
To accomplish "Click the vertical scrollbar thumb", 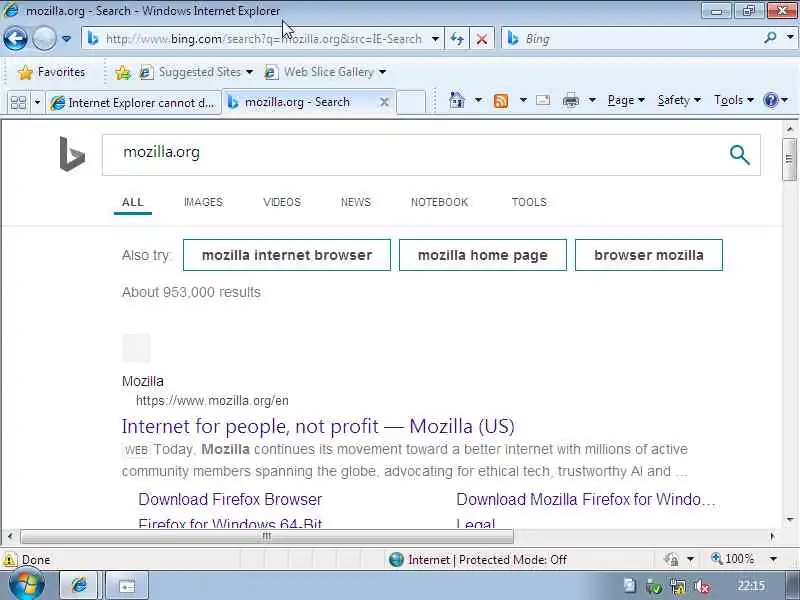I will pos(789,159).
